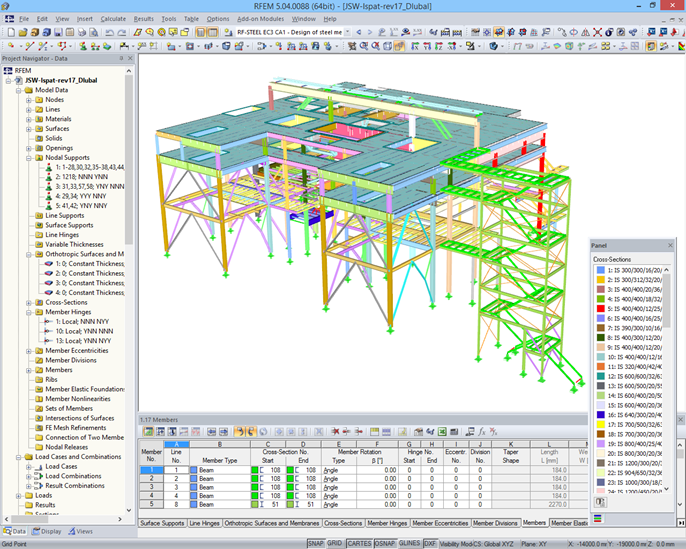Viewport: 686px width, 549px height.
Task: Toggle CARTES in the status bar
Action: point(359,544)
